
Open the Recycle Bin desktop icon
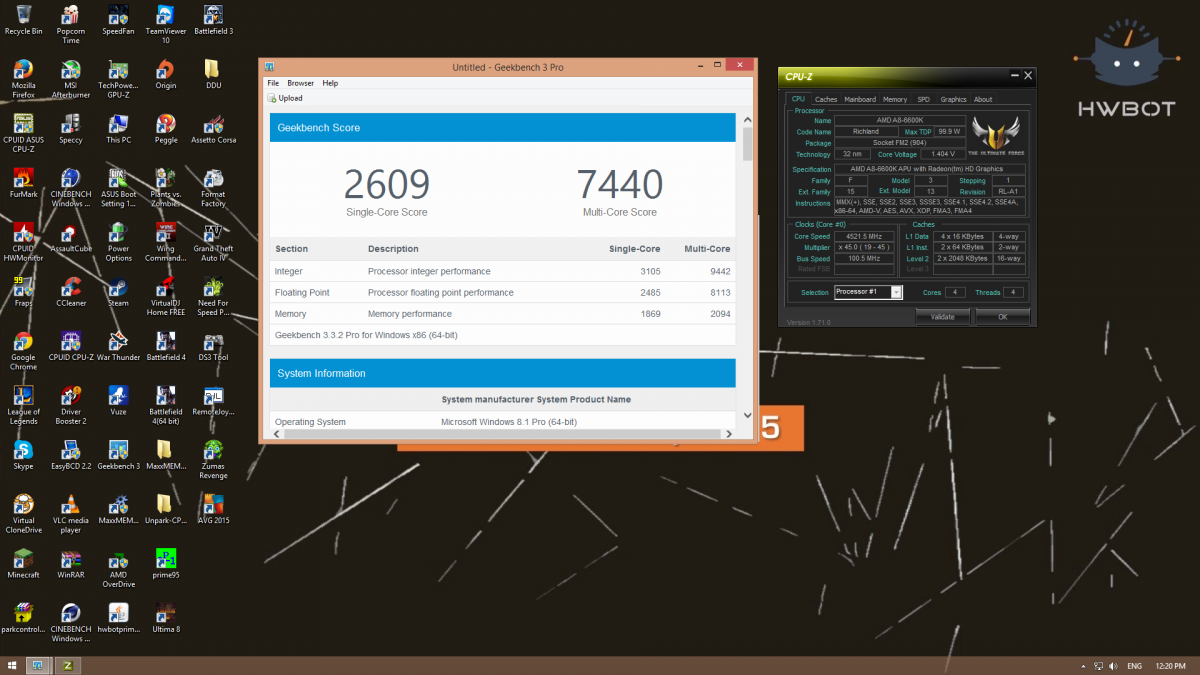click(x=23, y=20)
